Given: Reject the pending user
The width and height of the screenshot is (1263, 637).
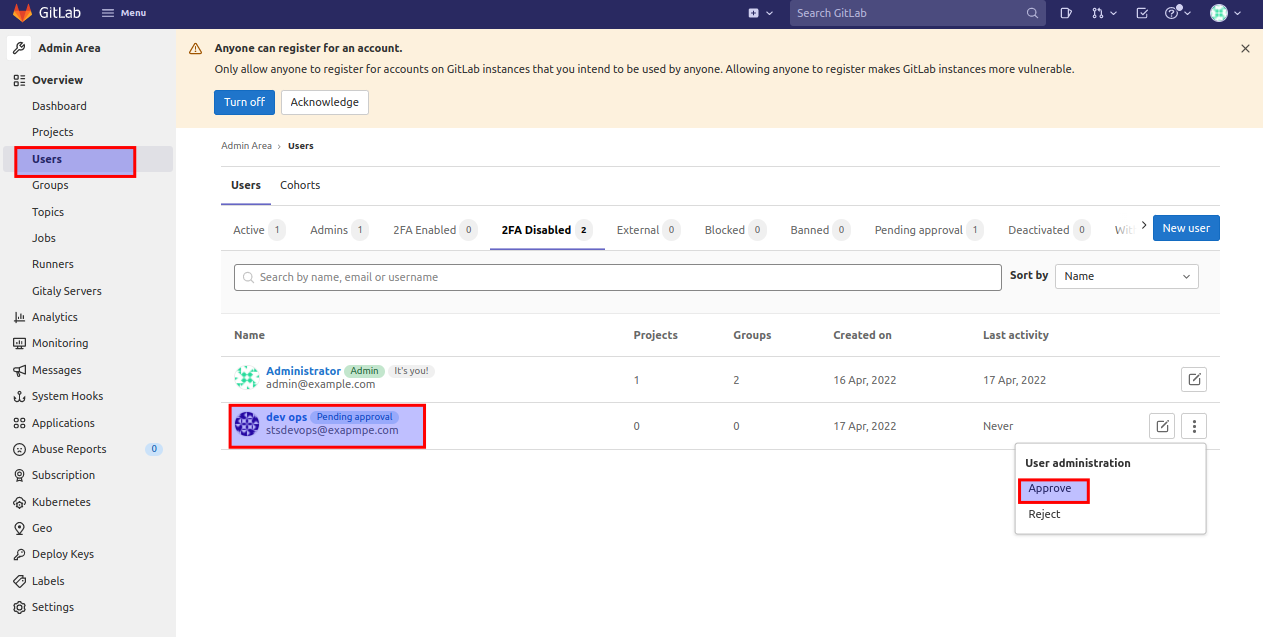Looking at the screenshot, I should (x=1044, y=514).
